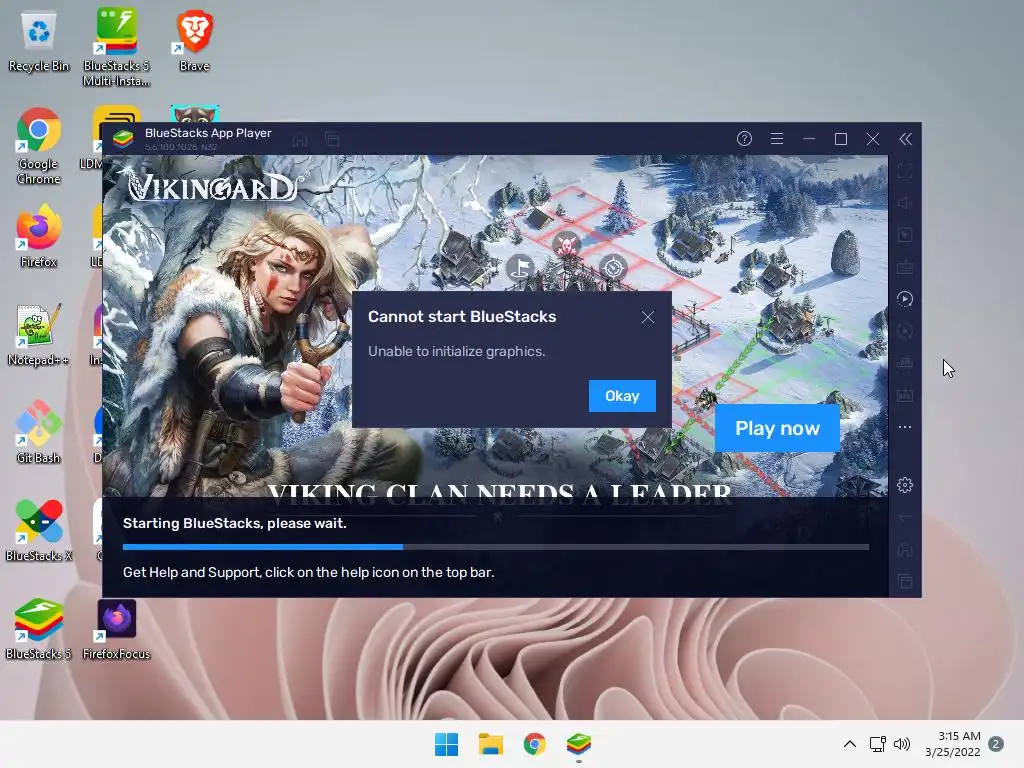The image size is (1024, 768).
Task: Click the sync operations icon in sidebar
Action: [904, 331]
